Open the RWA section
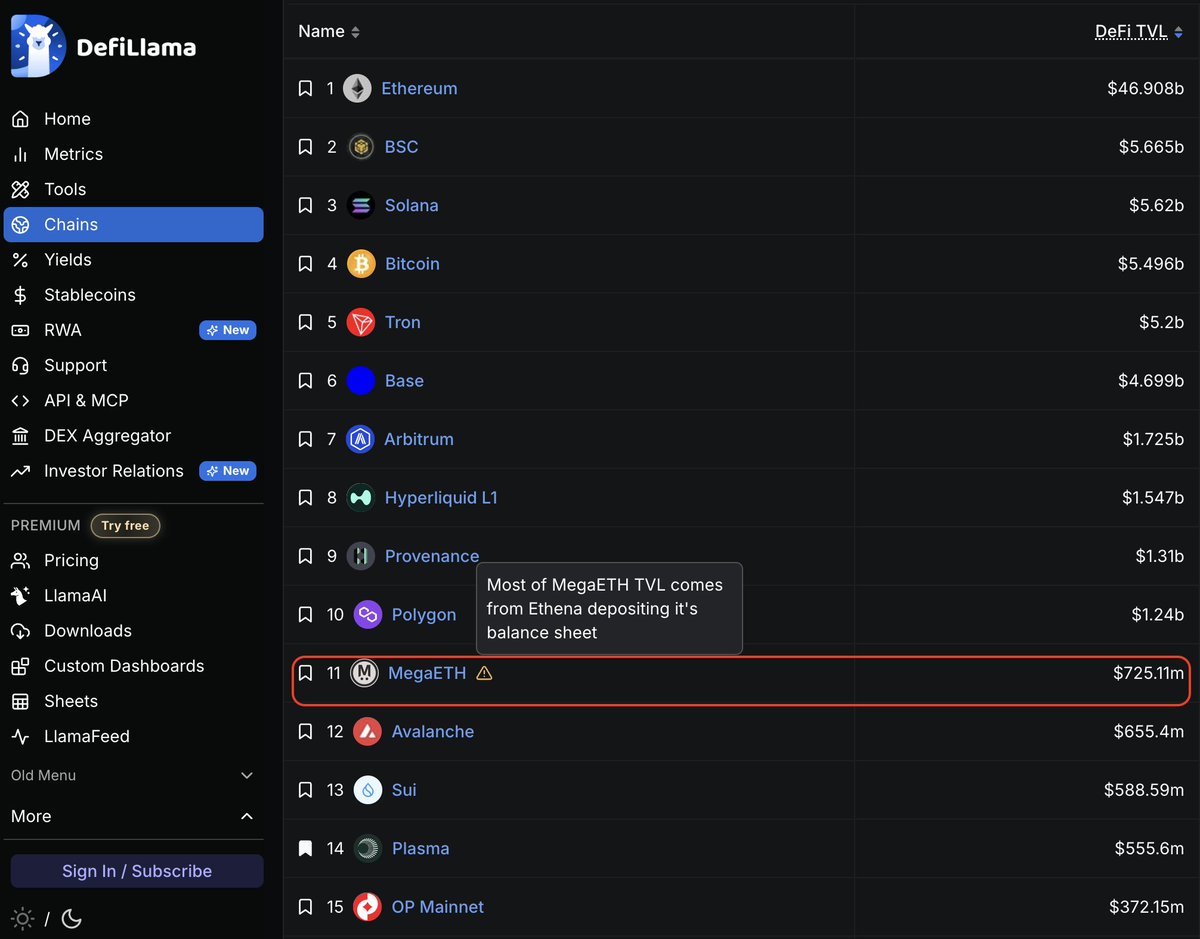The image size is (1200, 939). pyautogui.click(x=133, y=330)
